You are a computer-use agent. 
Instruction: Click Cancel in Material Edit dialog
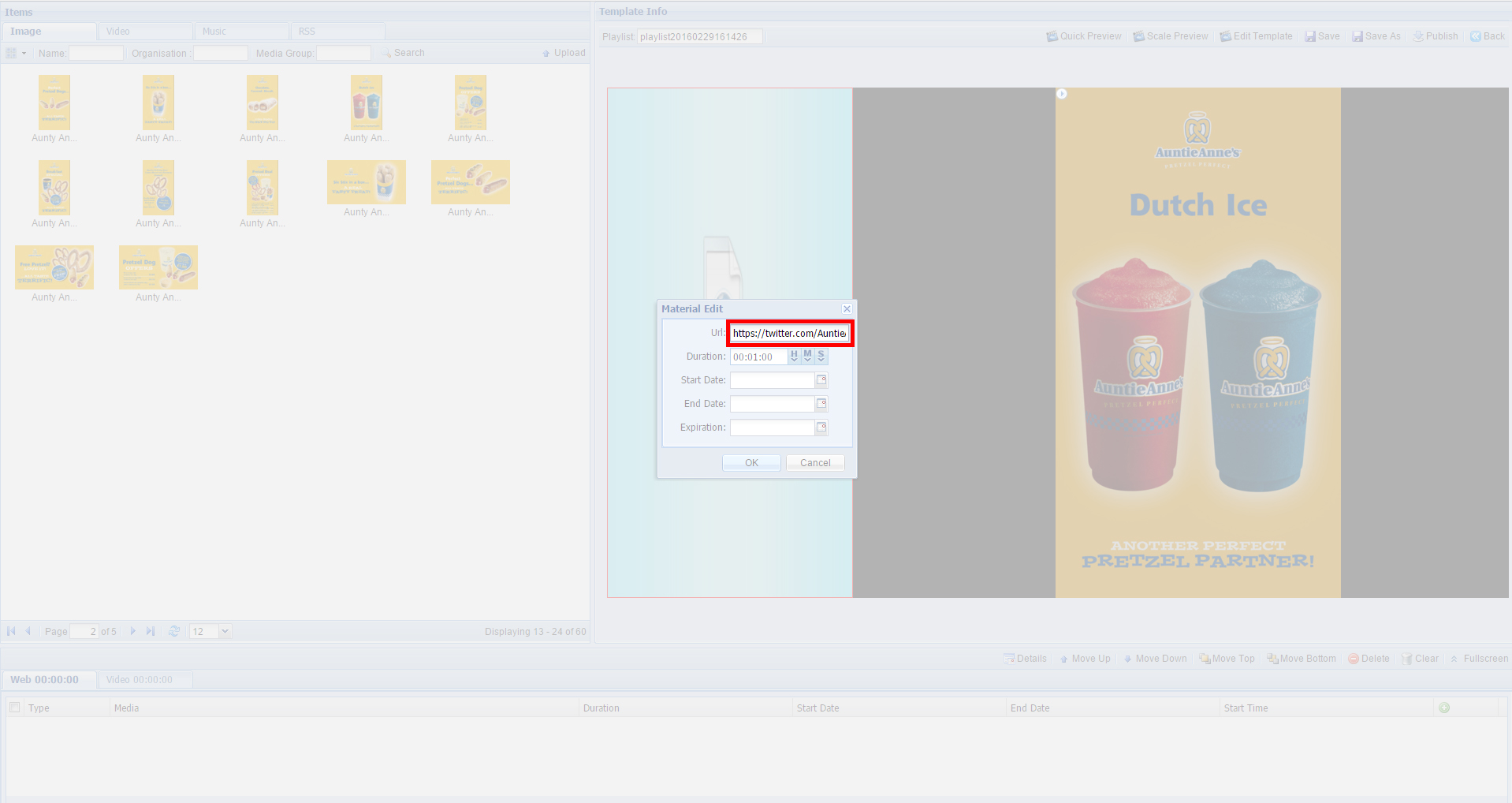[815, 463]
